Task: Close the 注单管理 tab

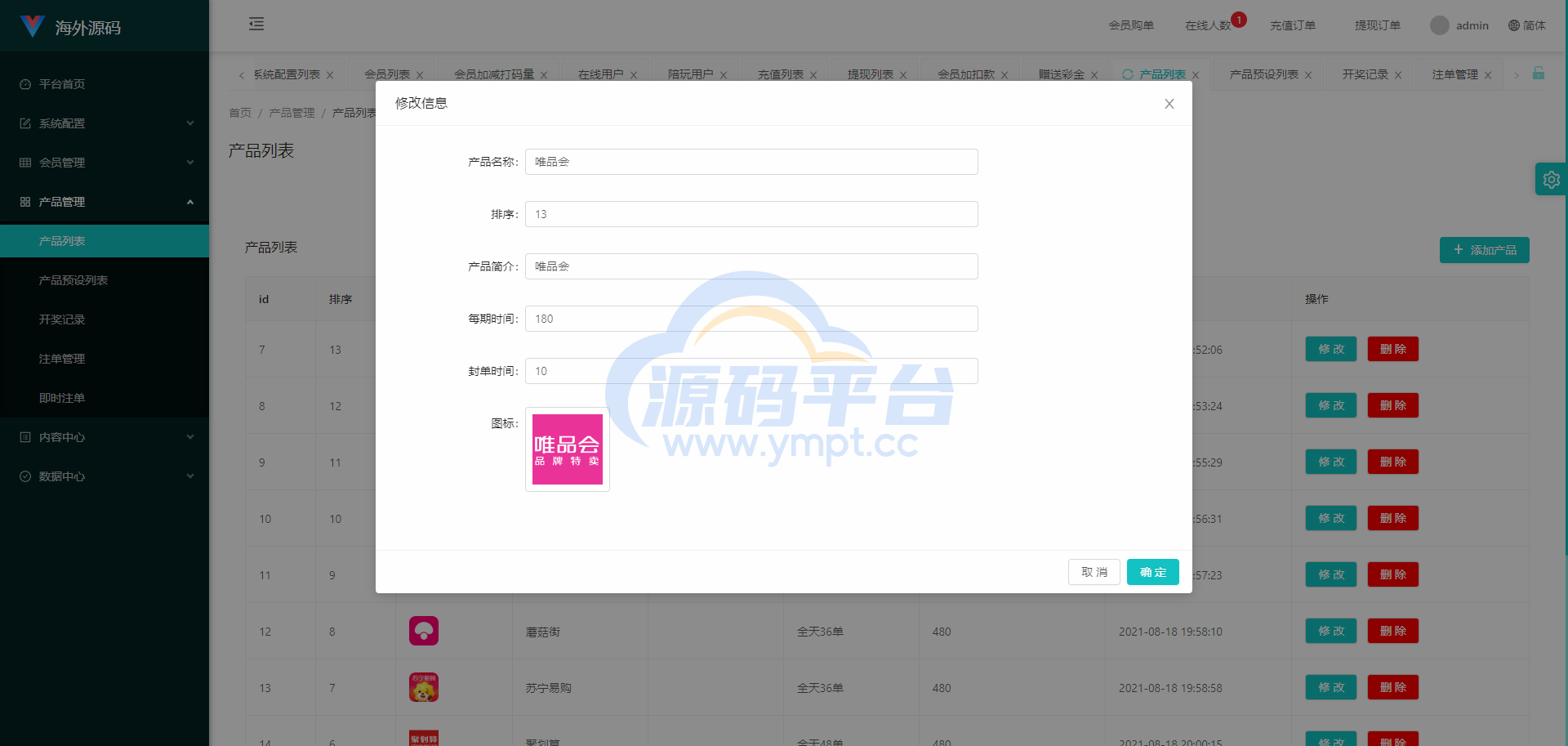Action: tap(1488, 75)
